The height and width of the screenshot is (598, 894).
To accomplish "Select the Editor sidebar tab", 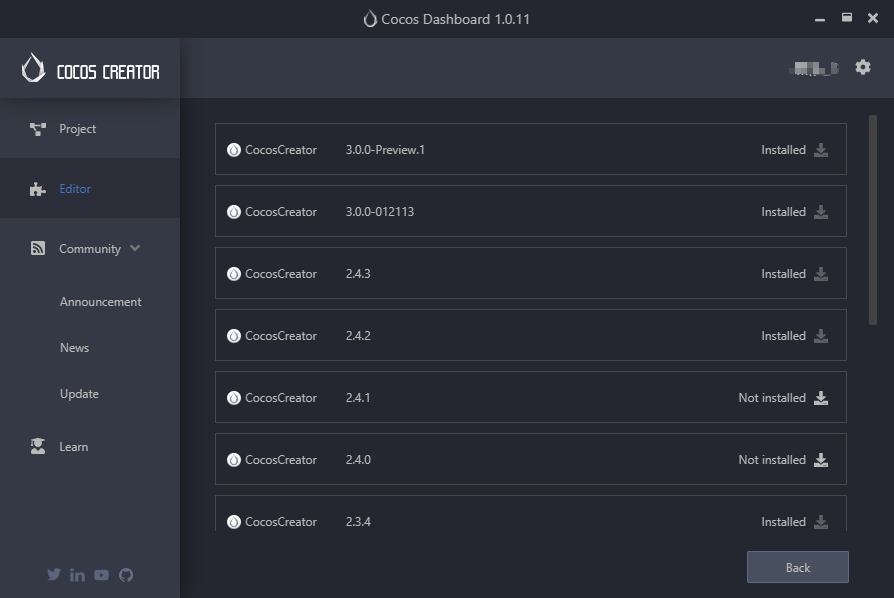I will click(x=75, y=189).
